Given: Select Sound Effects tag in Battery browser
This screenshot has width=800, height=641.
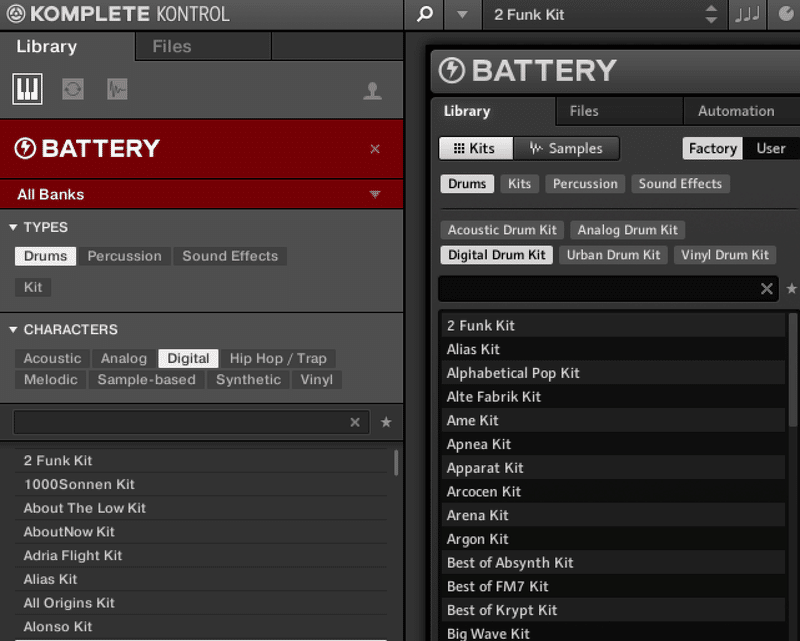Looking at the screenshot, I should 680,184.
